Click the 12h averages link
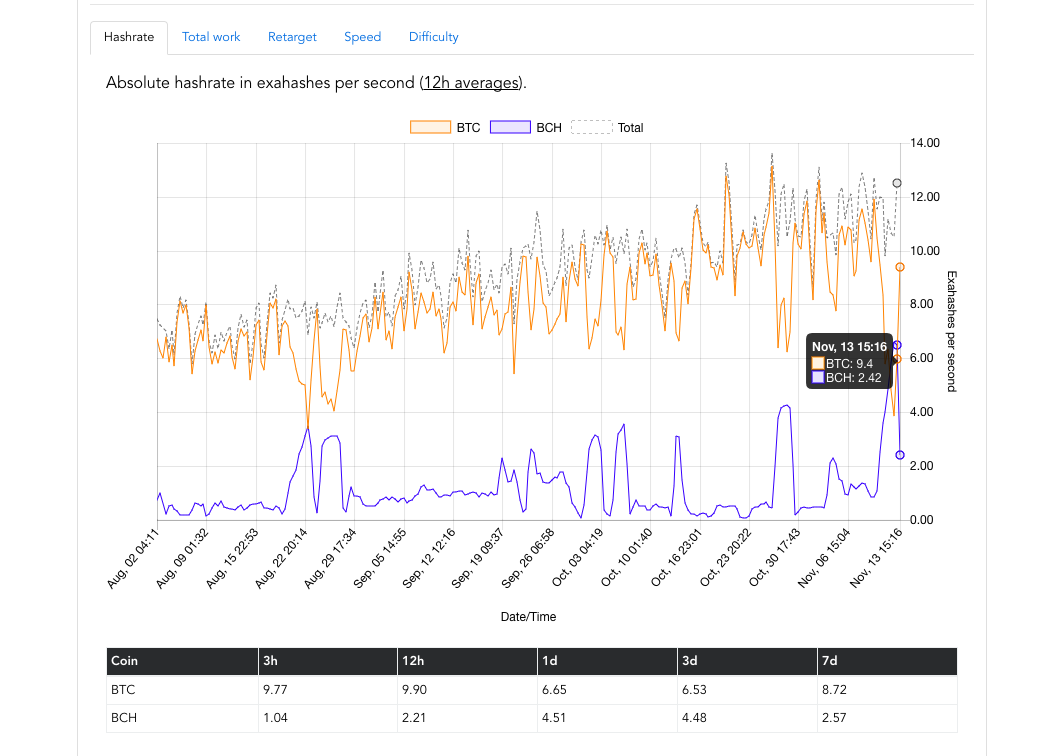The image size is (1055, 756). (x=471, y=83)
